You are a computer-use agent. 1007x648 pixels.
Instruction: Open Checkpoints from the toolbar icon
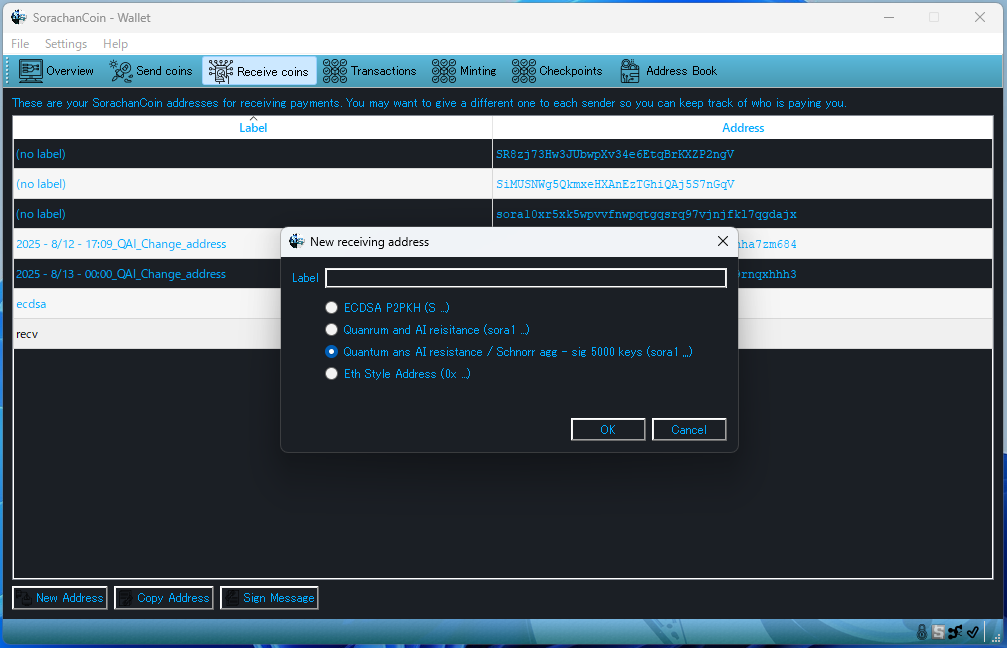524,71
